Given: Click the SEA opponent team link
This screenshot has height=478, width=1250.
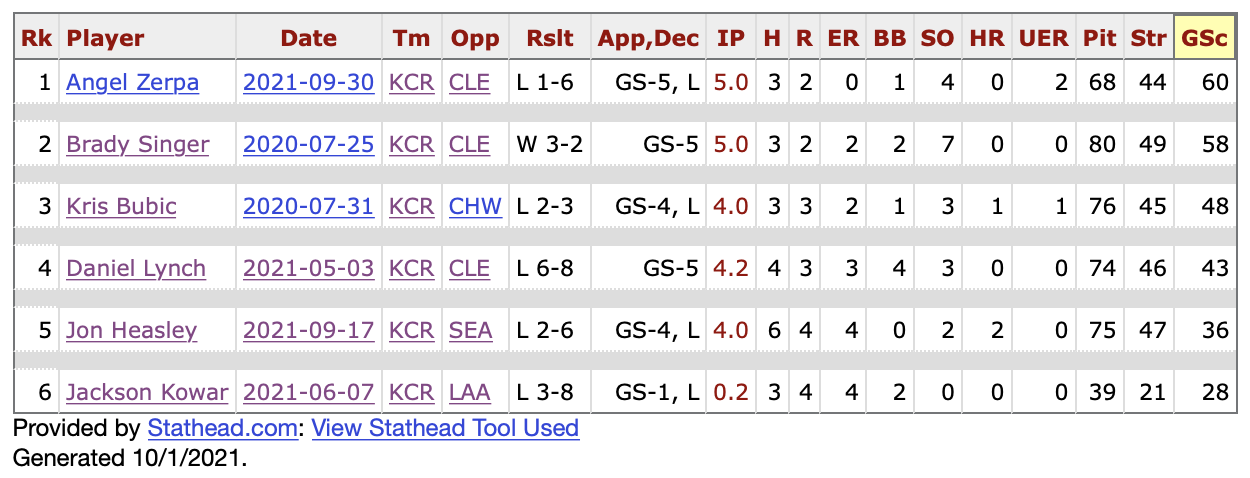Looking at the screenshot, I should (x=470, y=330).
